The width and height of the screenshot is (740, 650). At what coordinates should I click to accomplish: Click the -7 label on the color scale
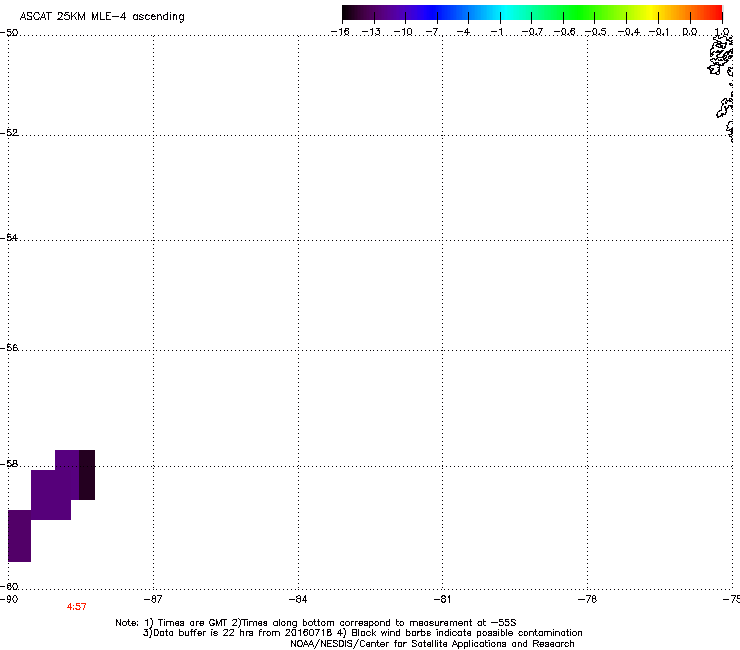pos(434,32)
